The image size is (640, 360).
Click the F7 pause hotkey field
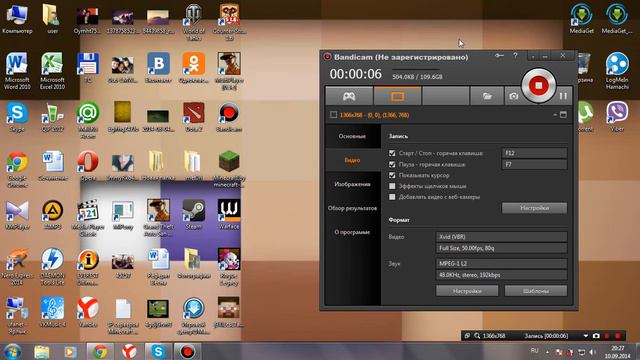click(534, 164)
